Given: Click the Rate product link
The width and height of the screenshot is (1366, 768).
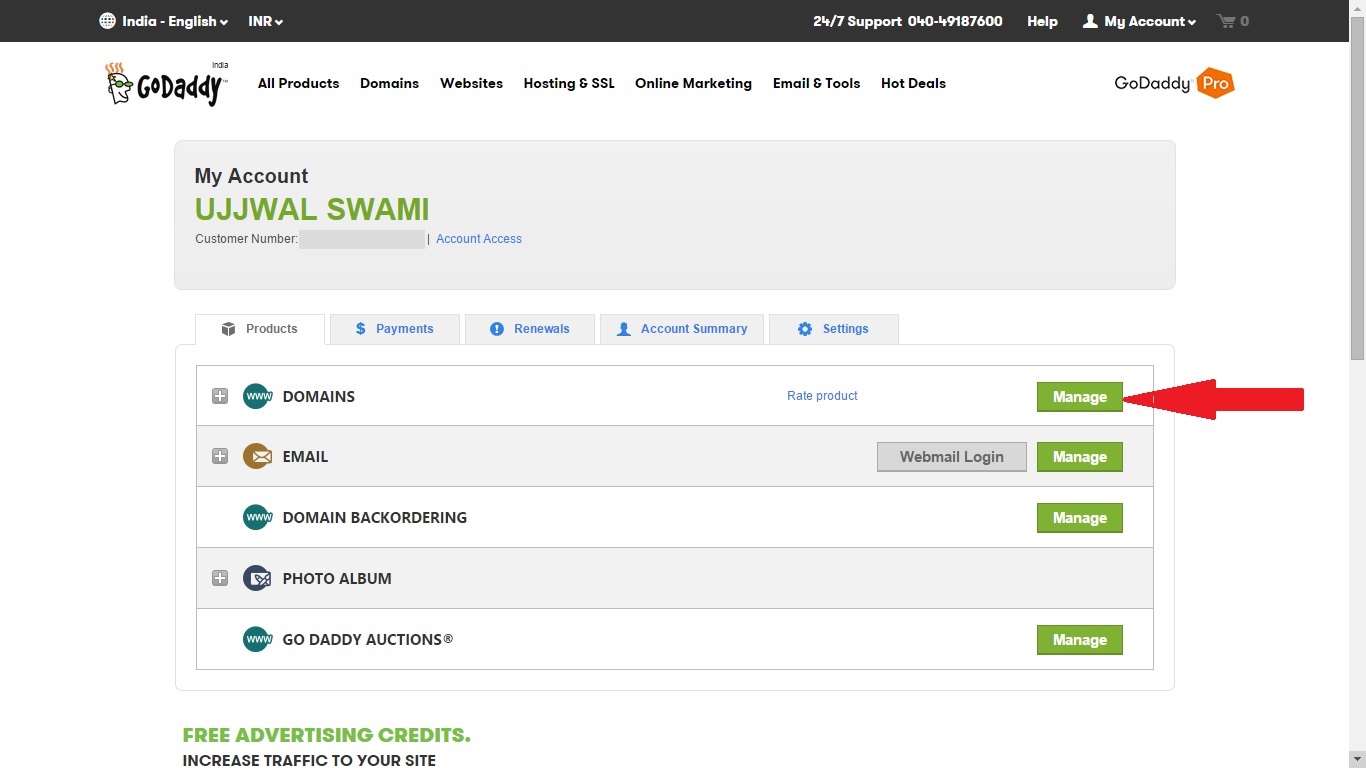Looking at the screenshot, I should pos(822,396).
